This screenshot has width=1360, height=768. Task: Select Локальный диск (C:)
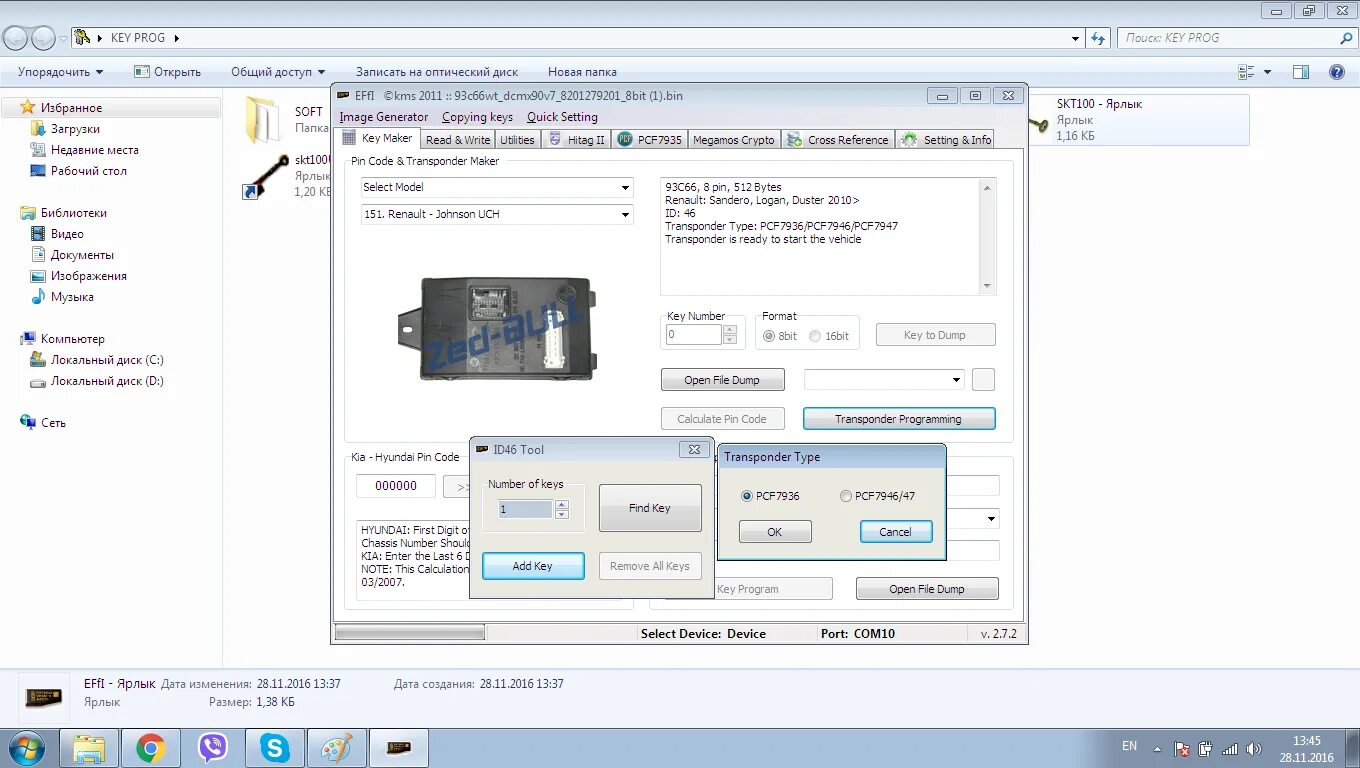coord(107,360)
